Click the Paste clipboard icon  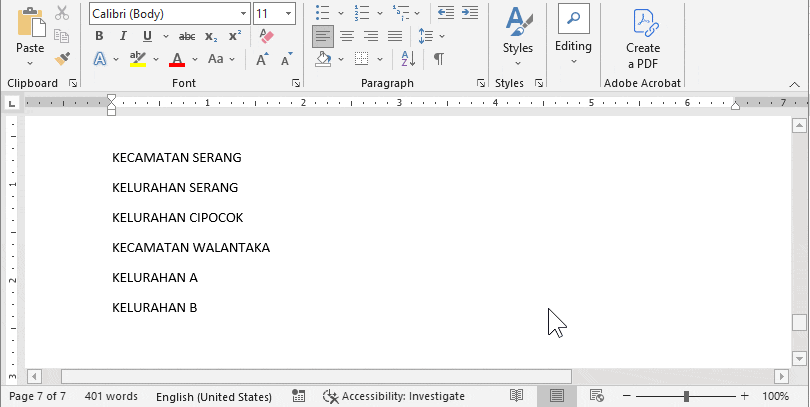[x=31, y=22]
